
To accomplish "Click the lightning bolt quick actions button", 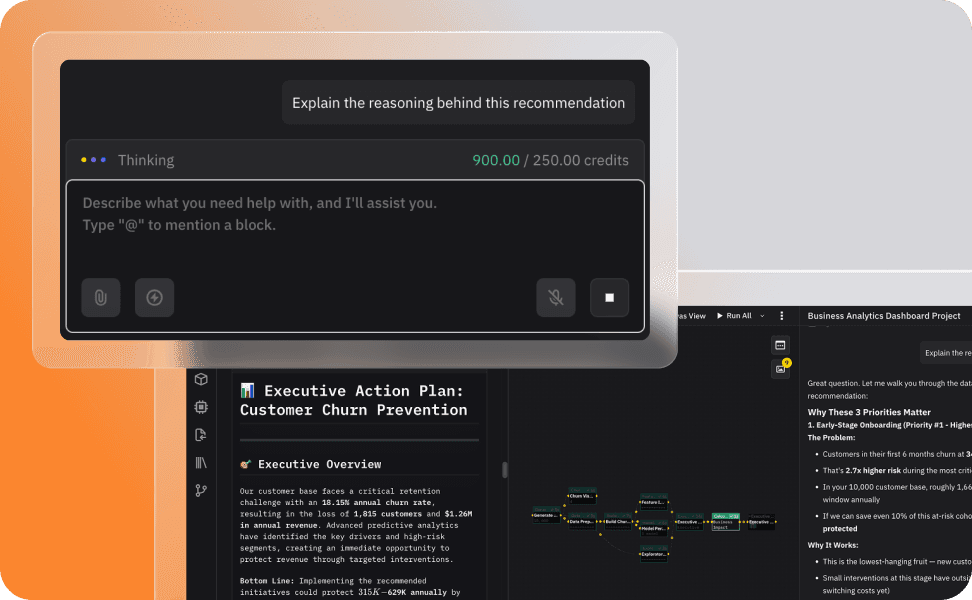I will coord(154,297).
